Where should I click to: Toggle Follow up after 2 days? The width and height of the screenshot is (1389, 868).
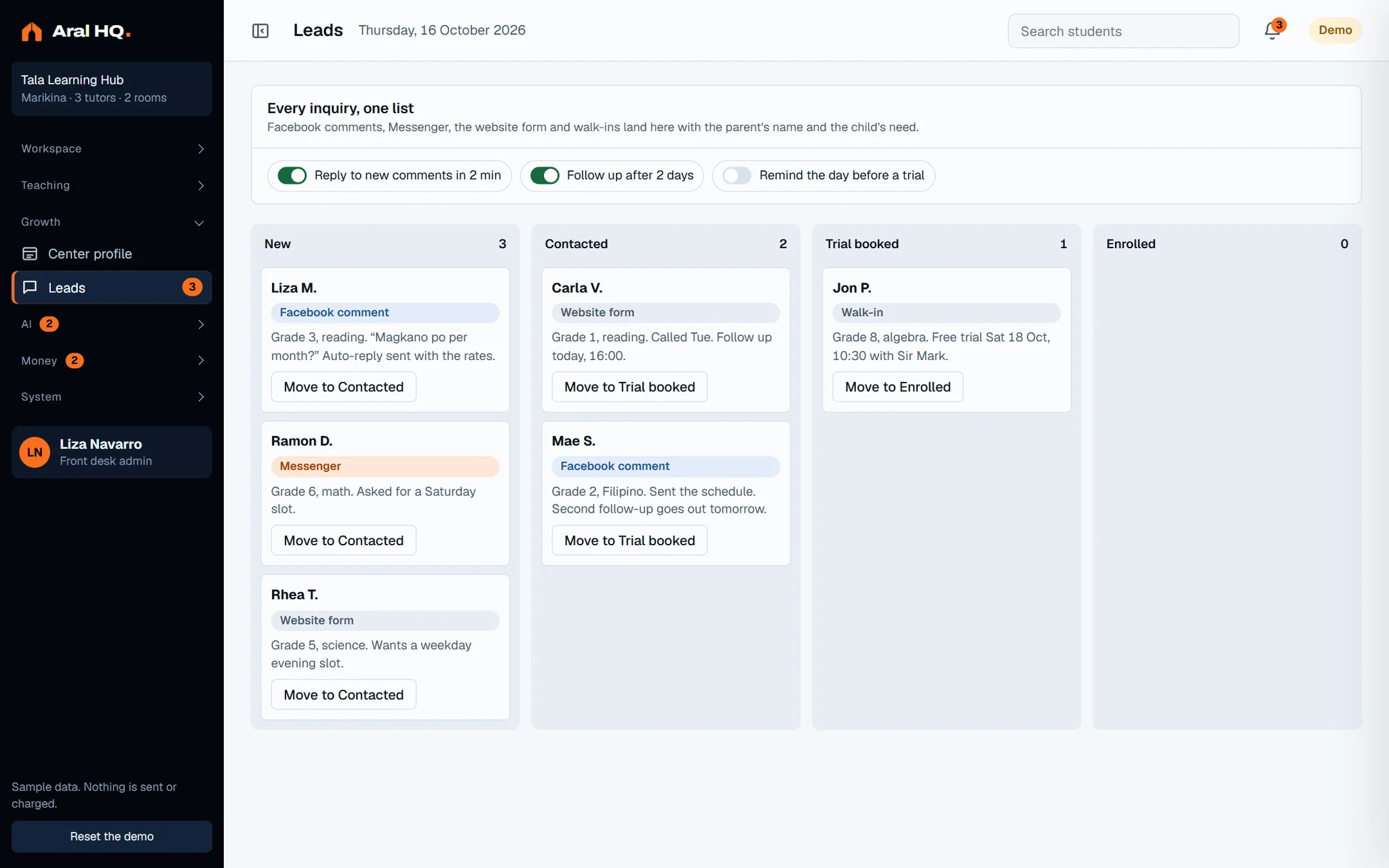(x=545, y=176)
